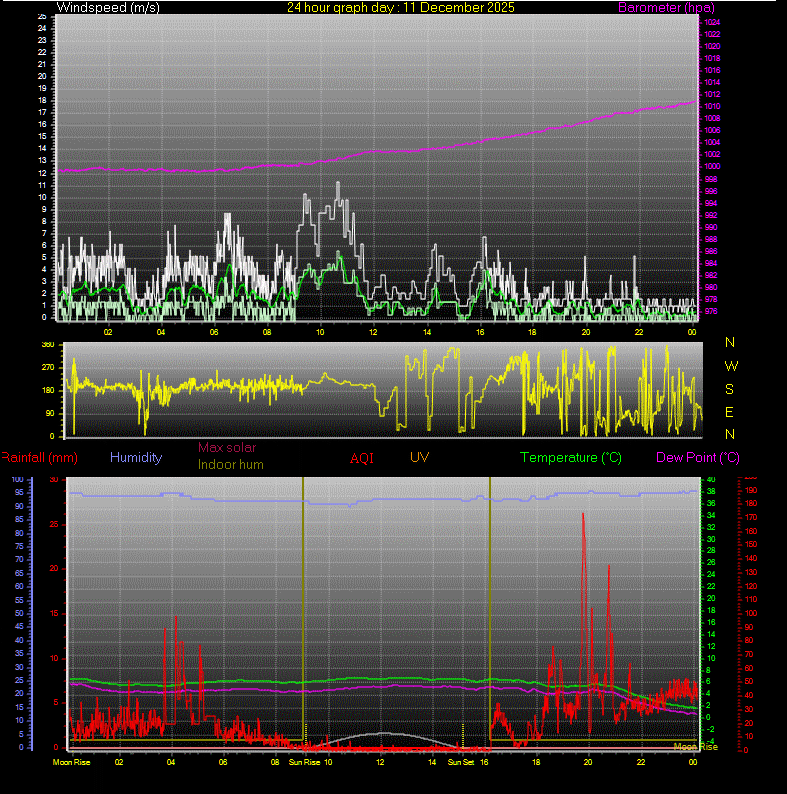Click the 990 barometer scale value
Image resolution: width=787 pixels, height=794 pixels.
(711, 227)
